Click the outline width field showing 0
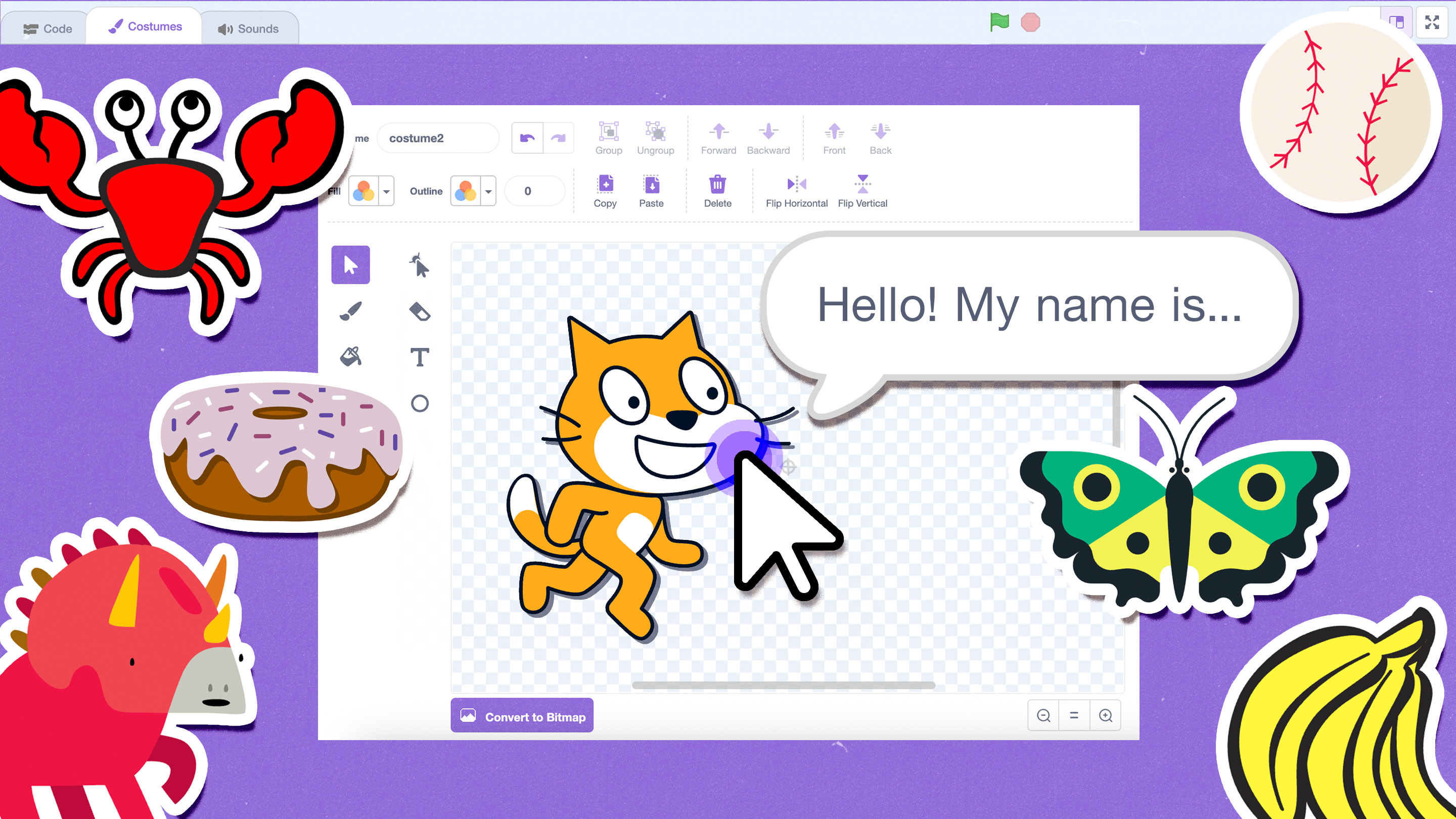 [x=534, y=191]
